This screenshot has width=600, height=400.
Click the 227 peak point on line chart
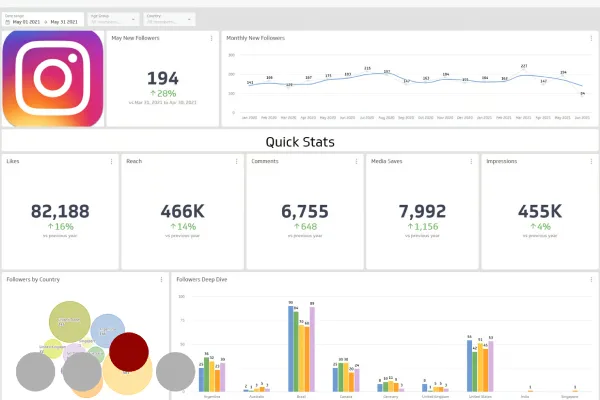coord(524,70)
